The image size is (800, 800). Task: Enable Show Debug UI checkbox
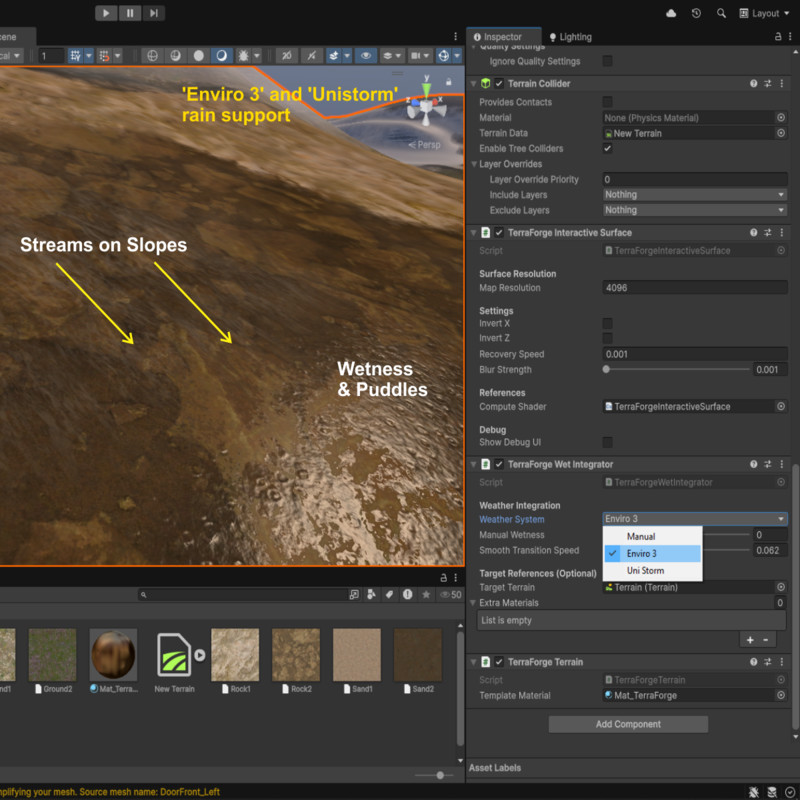tap(607, 442)
